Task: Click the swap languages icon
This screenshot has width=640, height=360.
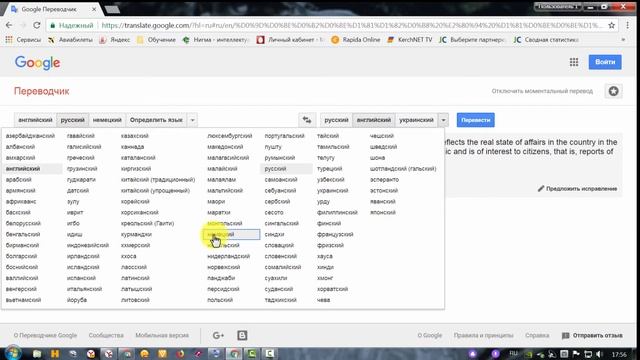Action: (307, 120)
